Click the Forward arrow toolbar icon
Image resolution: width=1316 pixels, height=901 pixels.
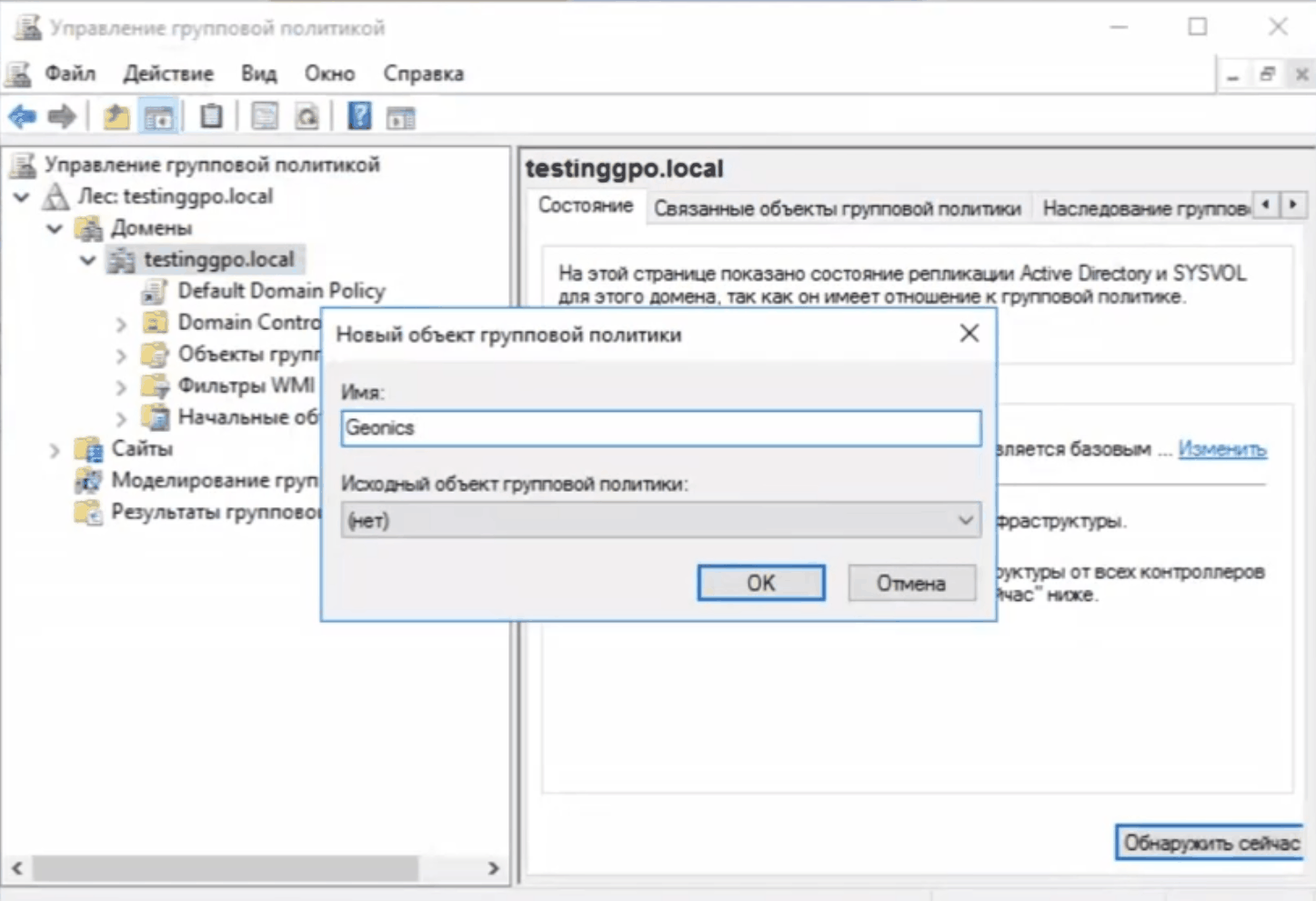(62, 116)
